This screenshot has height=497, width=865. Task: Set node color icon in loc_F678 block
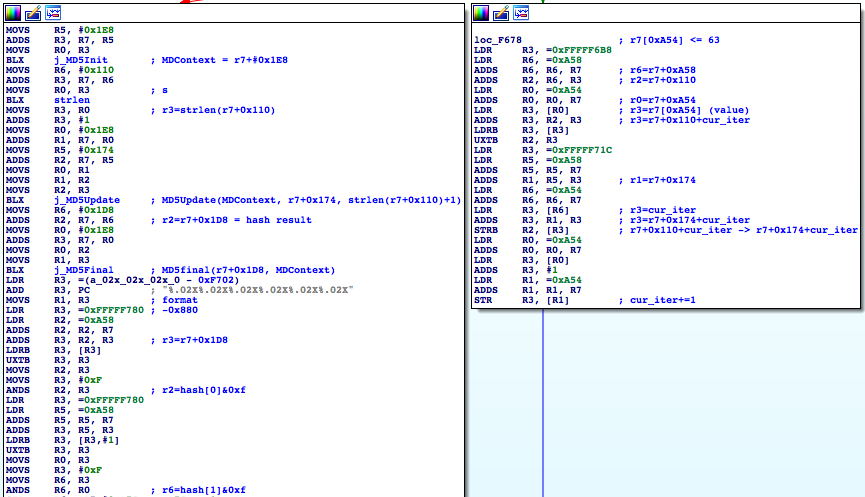(481, 13)
